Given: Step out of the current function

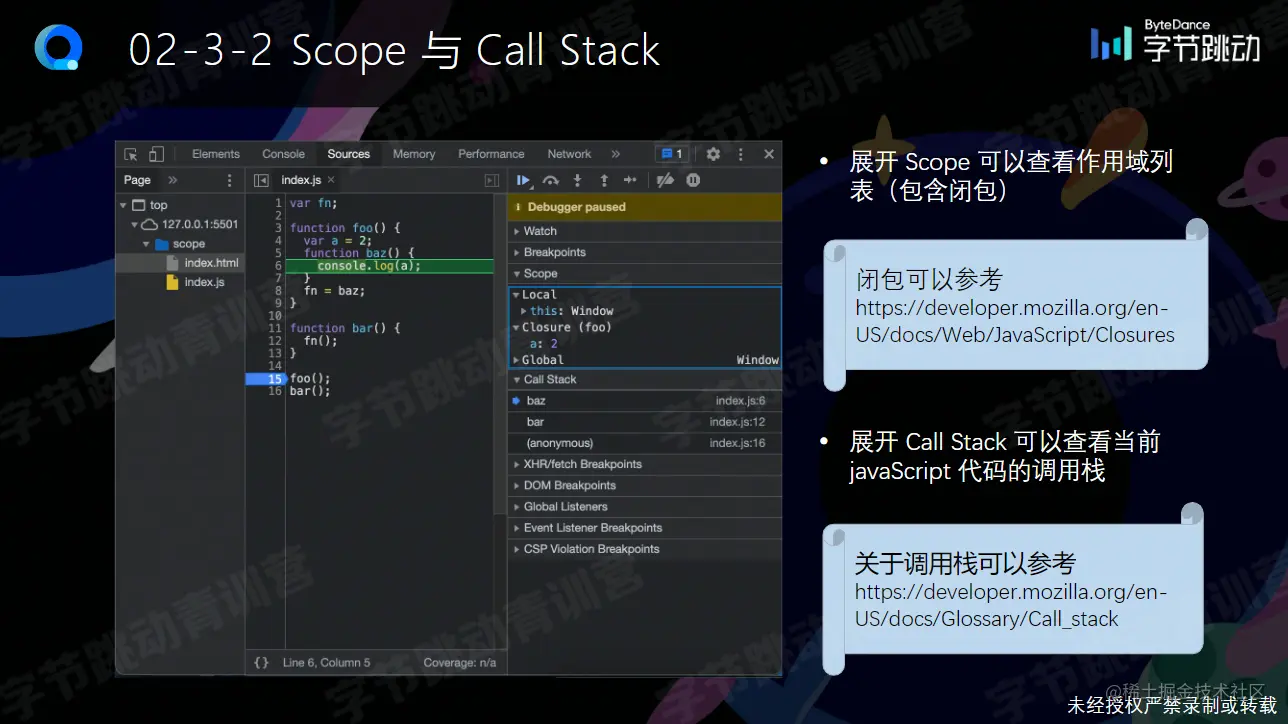Looking at the screenshot, I should (604, 180).
